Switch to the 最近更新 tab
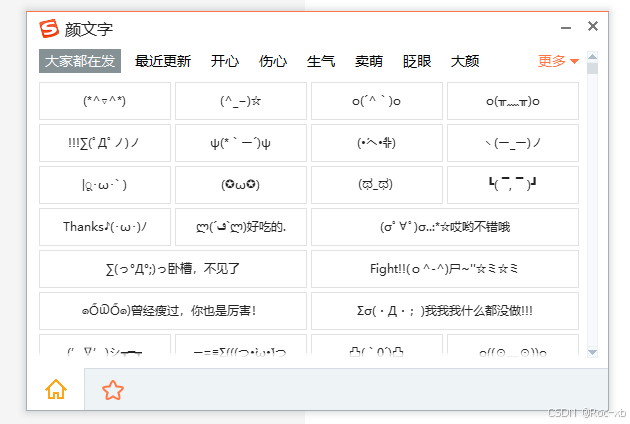The height and width of the screenshot is (424, 630). point(163,61)
